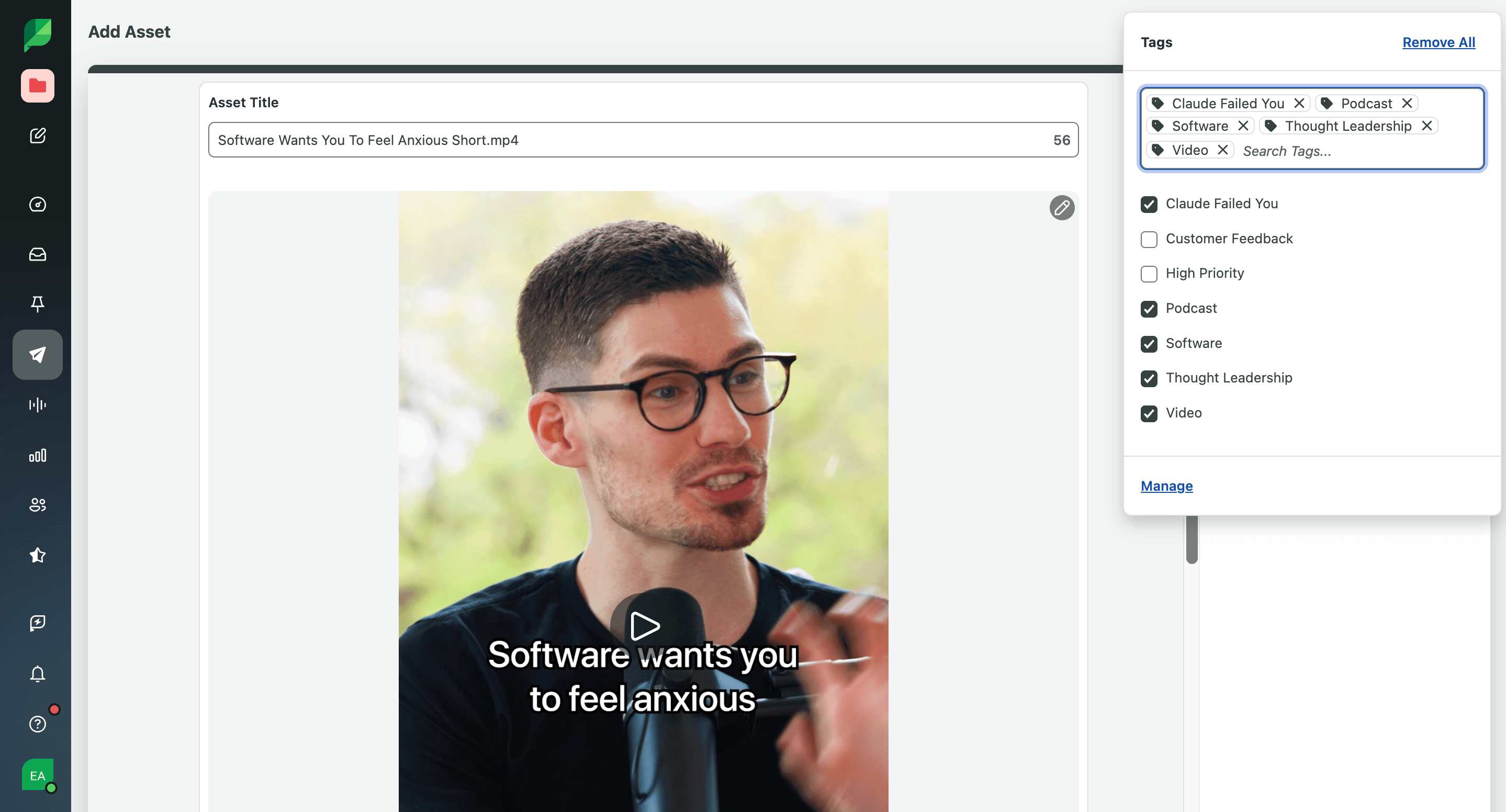Screen dimensions: 1506x812
Task: Open the notifications bell icon
Action: [38, 673]
